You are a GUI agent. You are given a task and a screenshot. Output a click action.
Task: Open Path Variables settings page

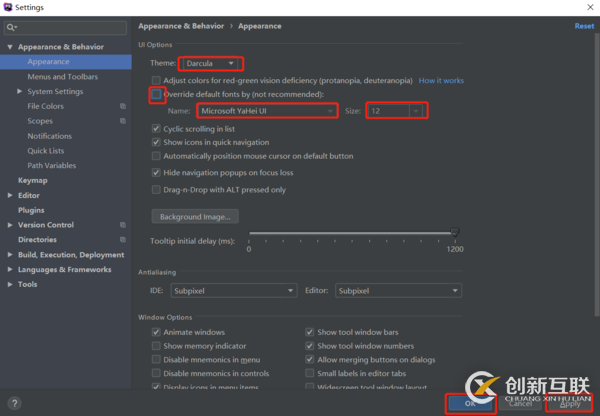[x=52, y=166]
